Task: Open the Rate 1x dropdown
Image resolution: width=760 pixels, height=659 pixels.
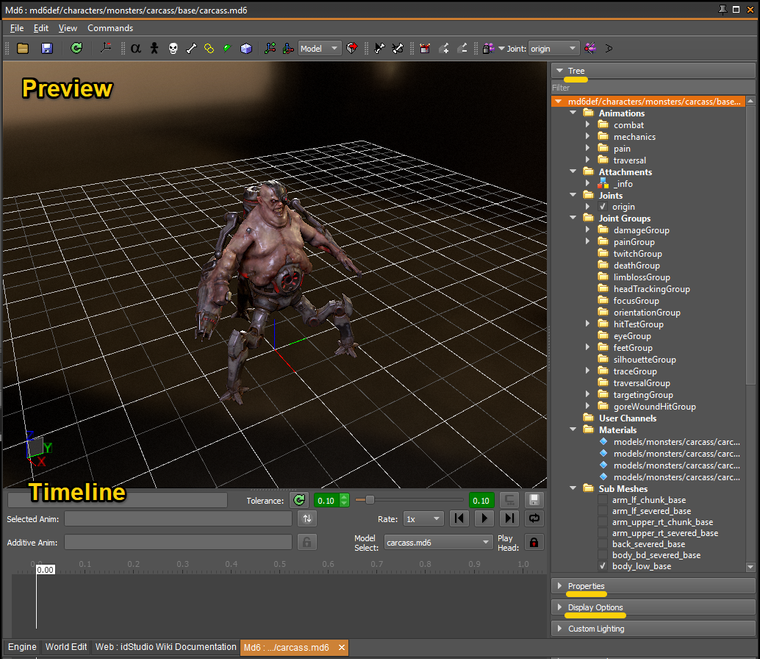Action: click(x=424, y=519)
